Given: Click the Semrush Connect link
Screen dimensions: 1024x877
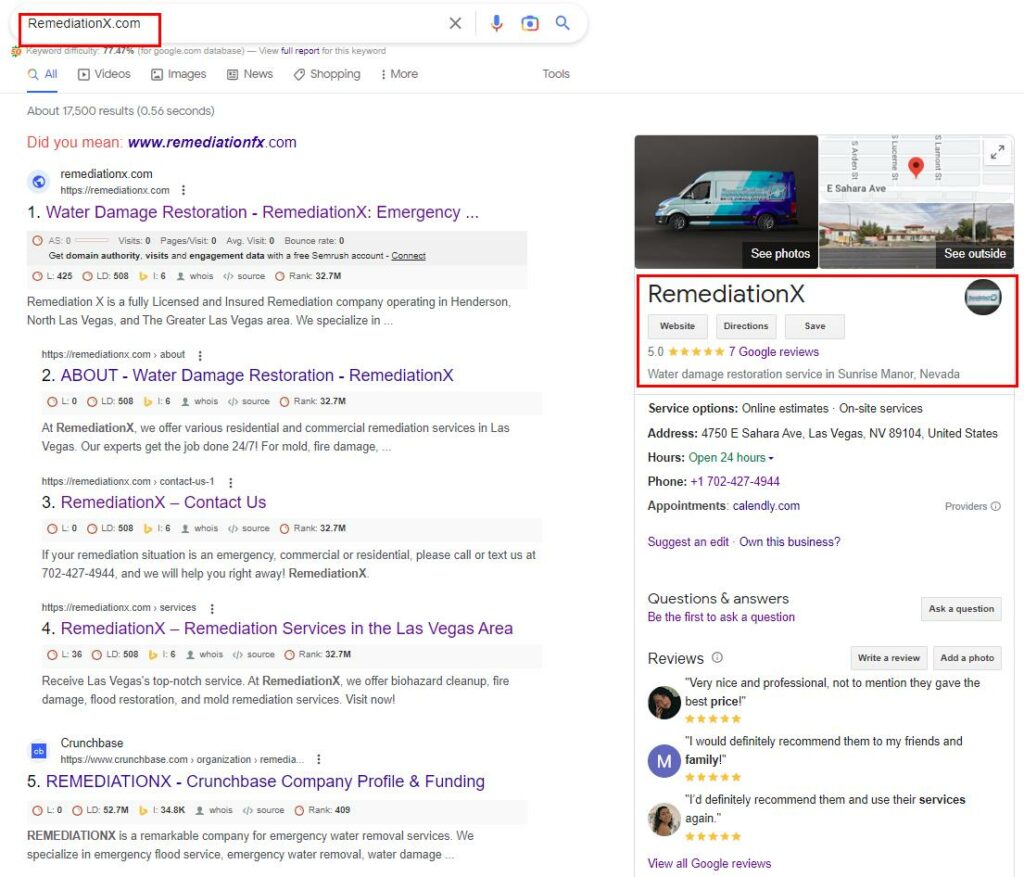Looking at the screenshot, I should tap(408, 256).
